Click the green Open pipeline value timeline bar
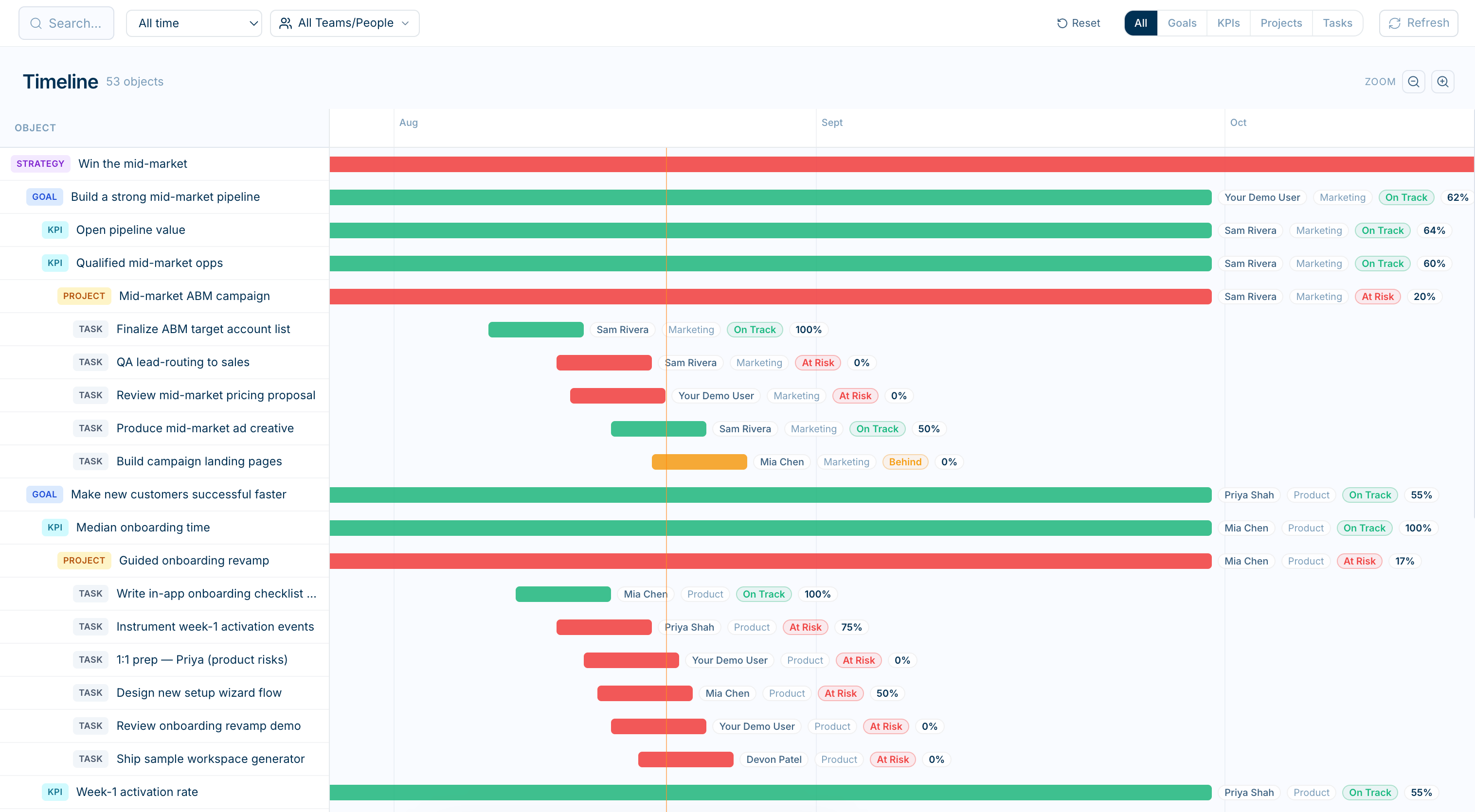 (771, 230)
